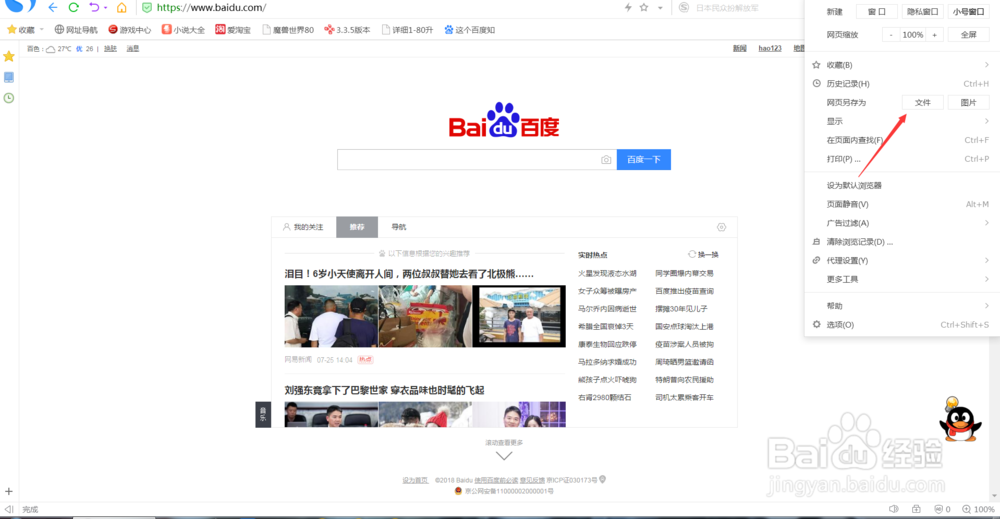Open 小说大全 bookmark
The image size is (1000, 519).
183,30
